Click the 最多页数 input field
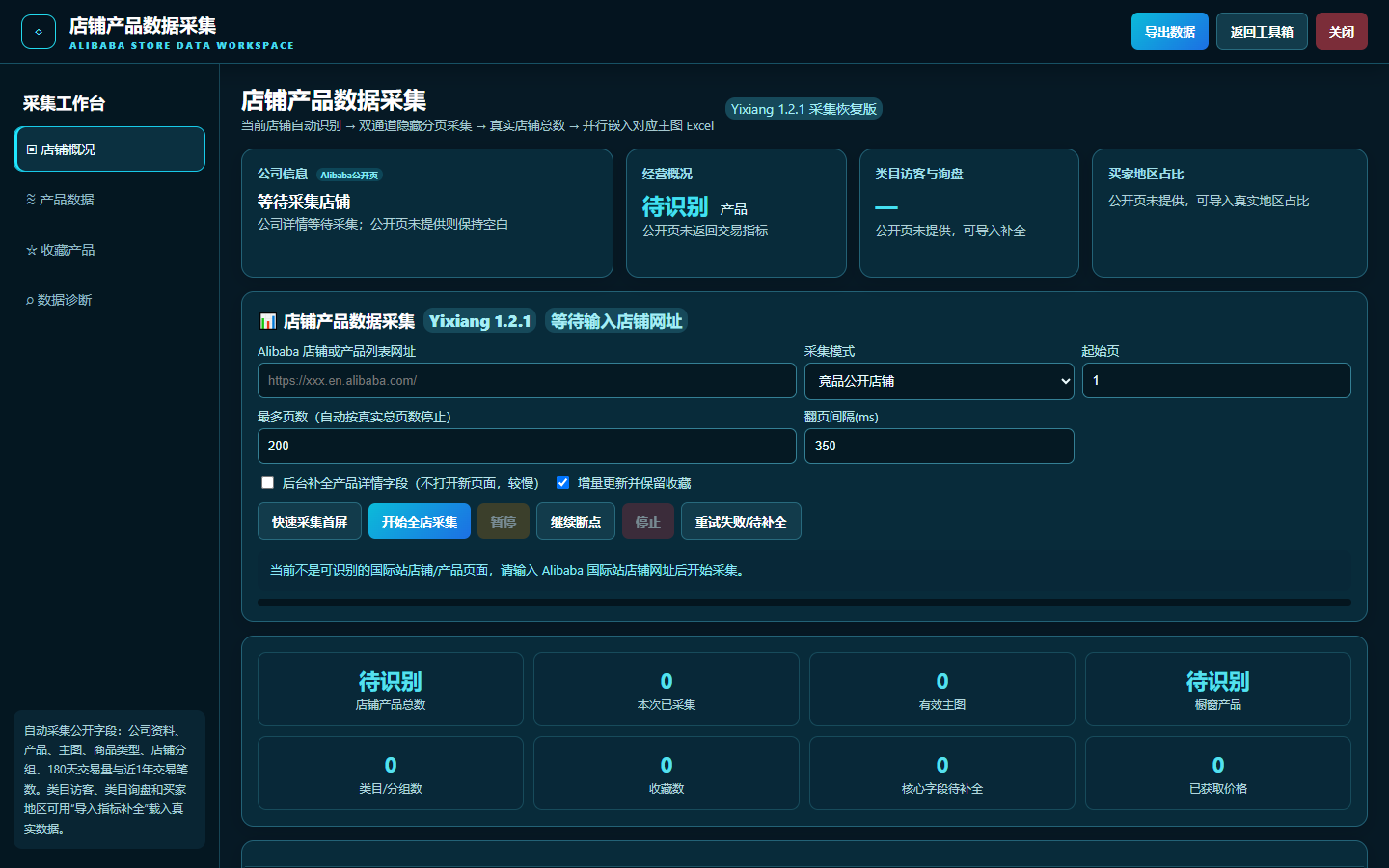 pyautogui.click(x=527, y=447)
